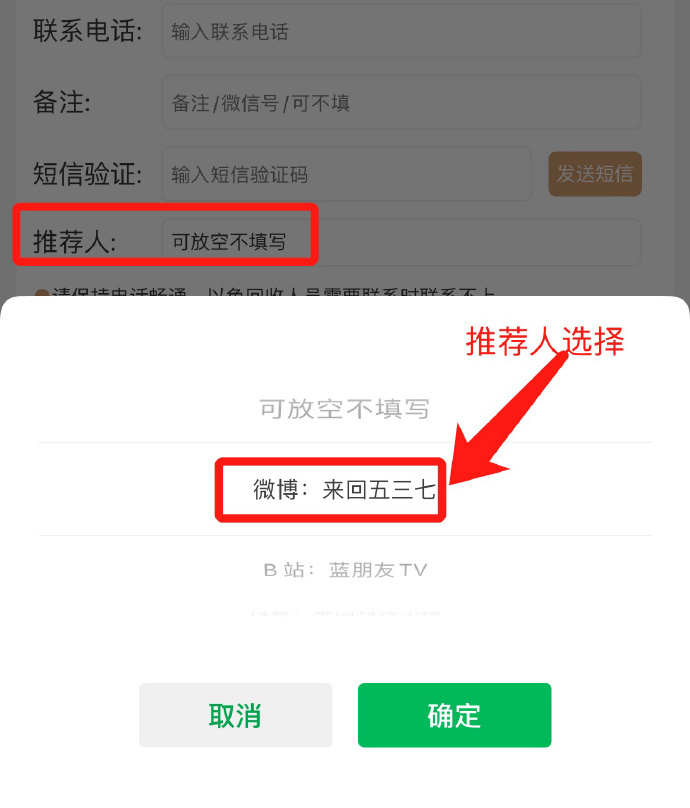Tap the 输入短信验证码 verification code field

(346, 174)
